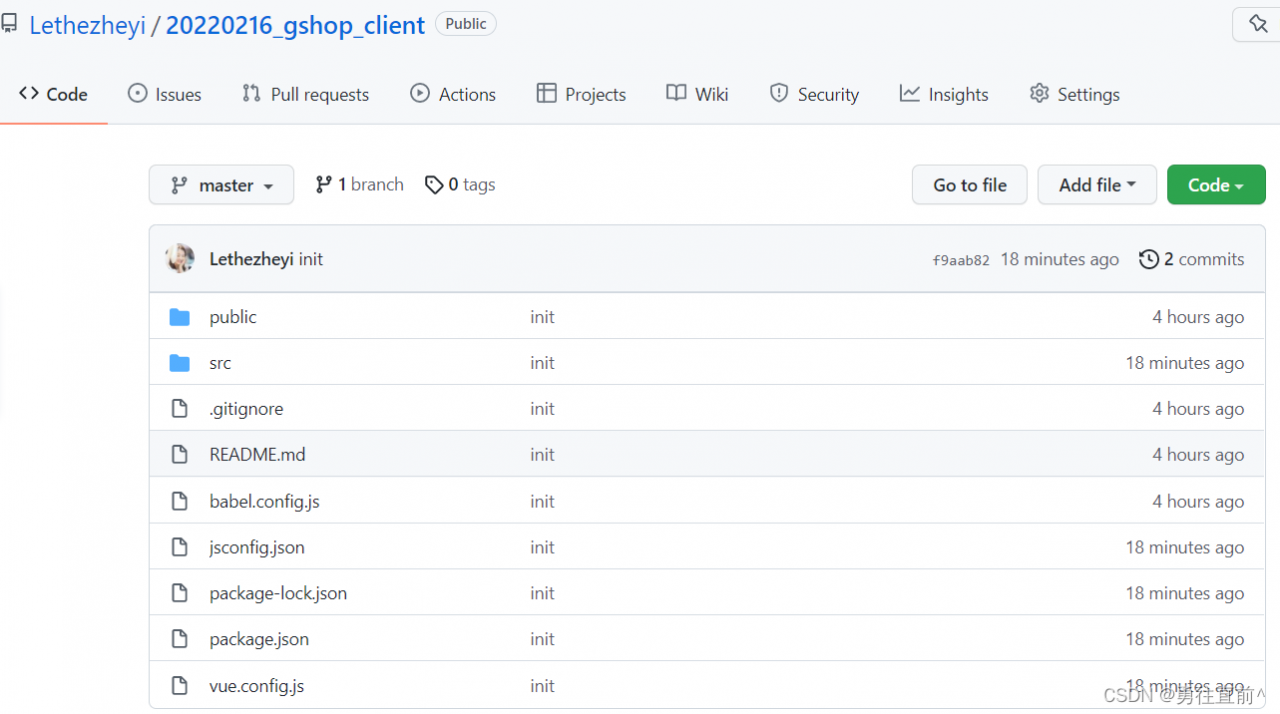Click the pin icon button at top right
This screenshot has width=1280, height=714.
click(1257, 24)
